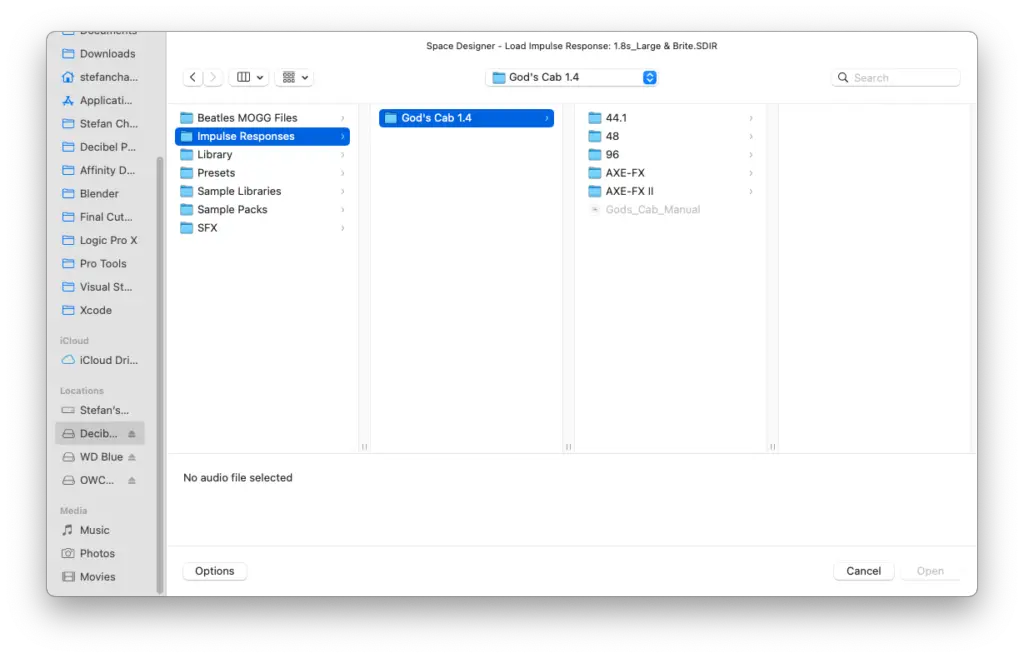
Task: Open the AXE-FX folder
Action: (x=671, y=173)
